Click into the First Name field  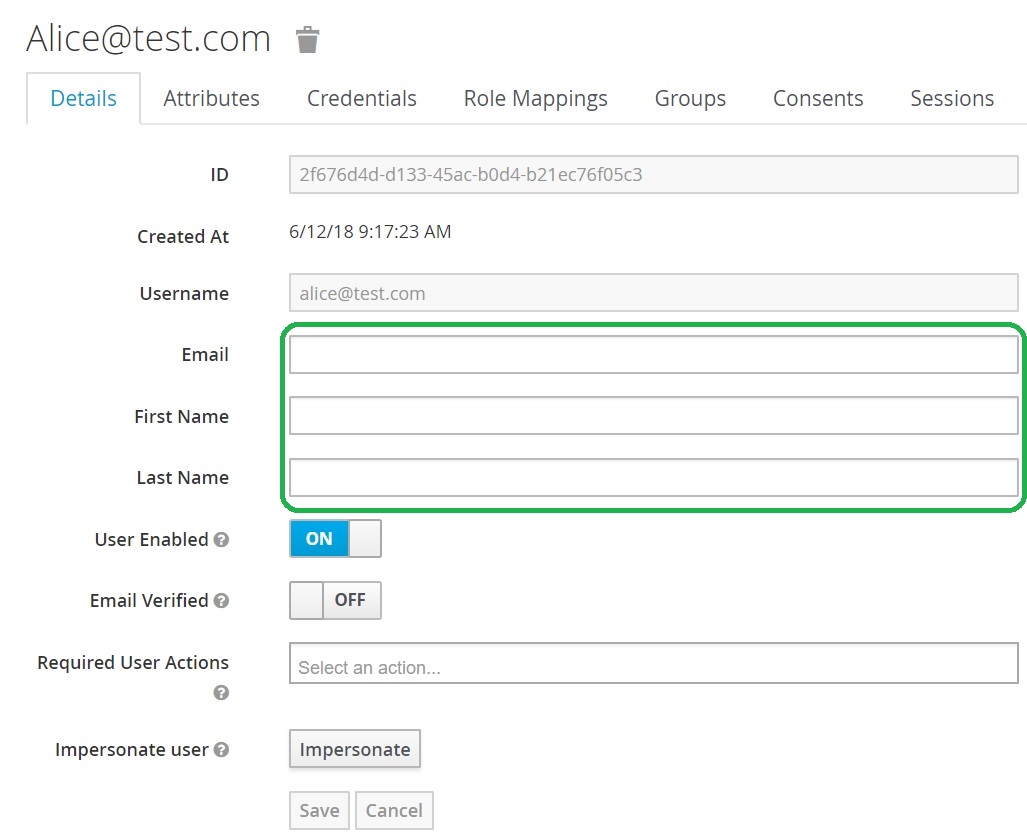click(653, 416)
